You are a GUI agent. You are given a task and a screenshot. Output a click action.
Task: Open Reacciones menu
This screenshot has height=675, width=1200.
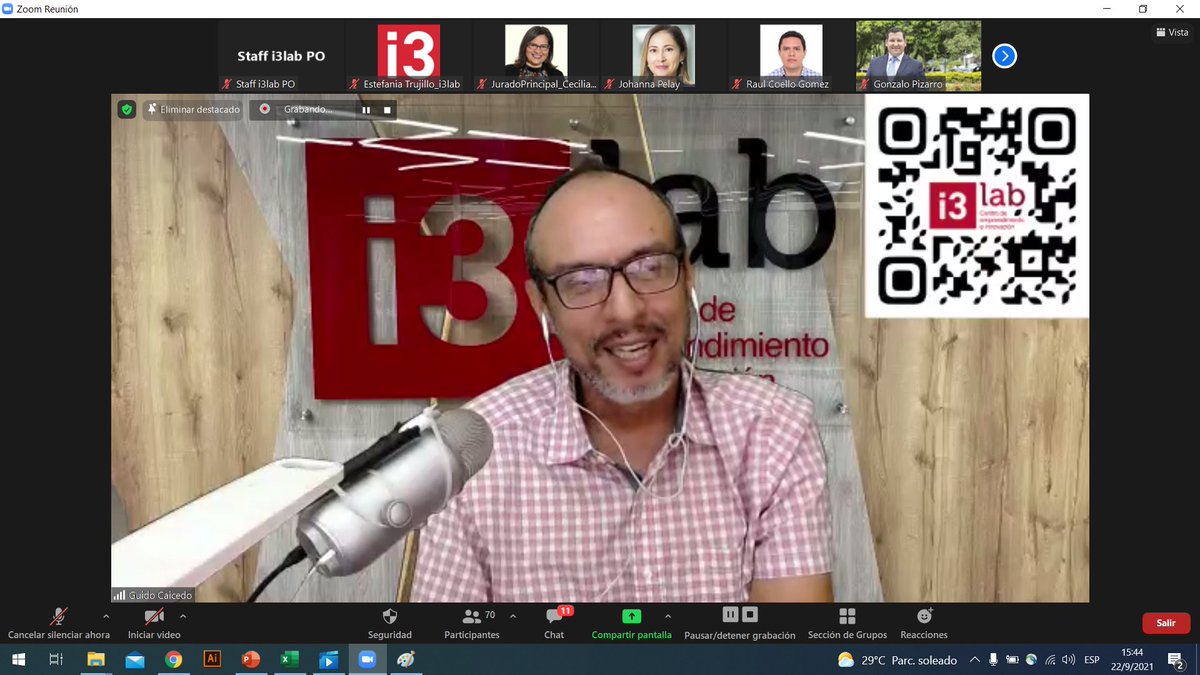[x=924, y=623]
